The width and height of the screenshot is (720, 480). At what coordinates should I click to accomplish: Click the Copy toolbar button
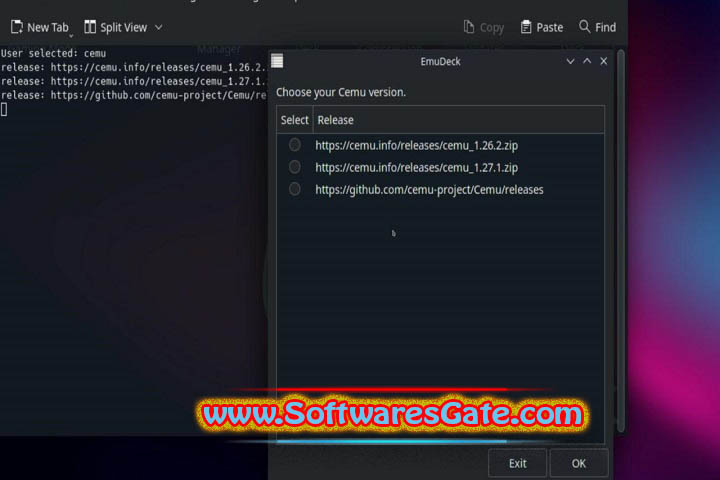pos(484,28)
